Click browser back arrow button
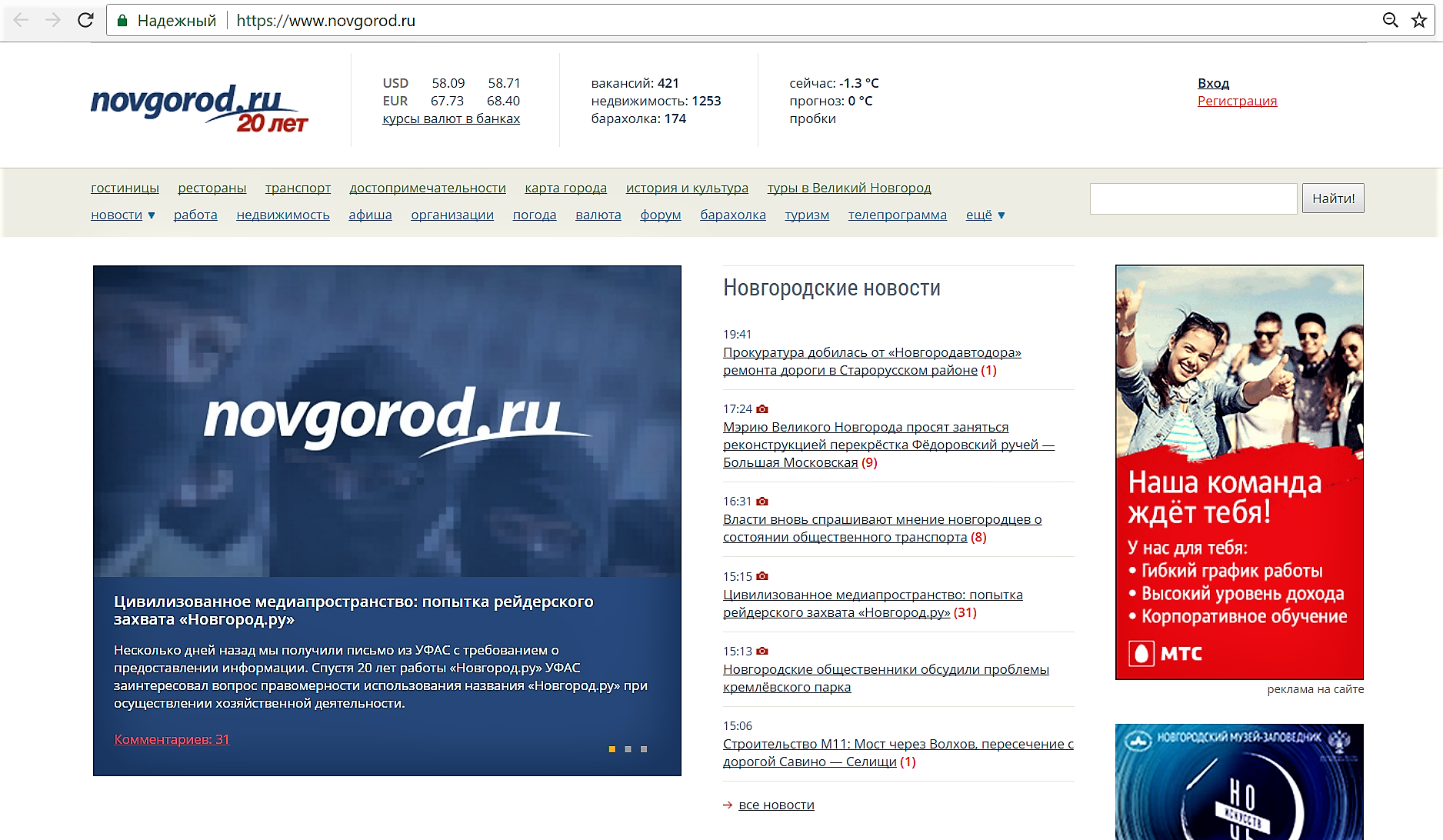 [22, 20]
